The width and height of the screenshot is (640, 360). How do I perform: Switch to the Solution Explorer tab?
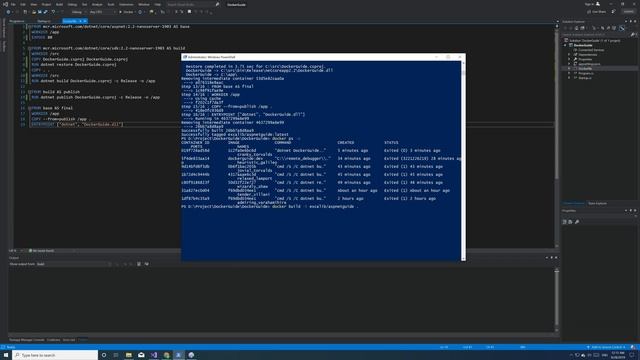574,203
